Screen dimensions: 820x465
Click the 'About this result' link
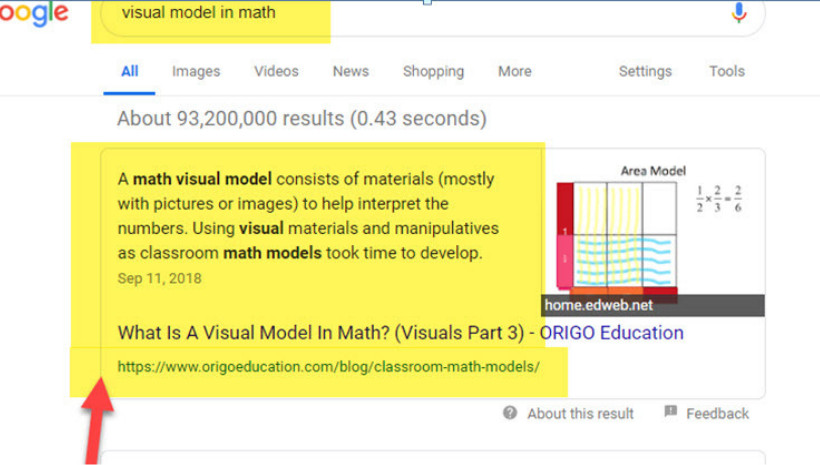tap(580, 414)
